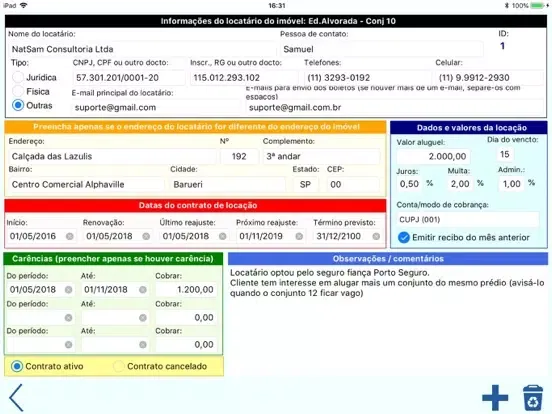Edit Valor aluguel field 2.000,00
This screenshot has height=414, width=552.
[433, 156]
